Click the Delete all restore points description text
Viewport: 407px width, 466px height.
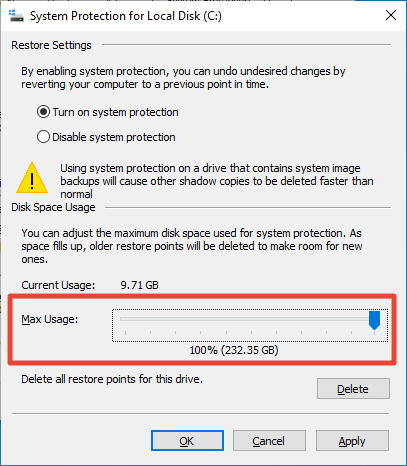point(112,379)
